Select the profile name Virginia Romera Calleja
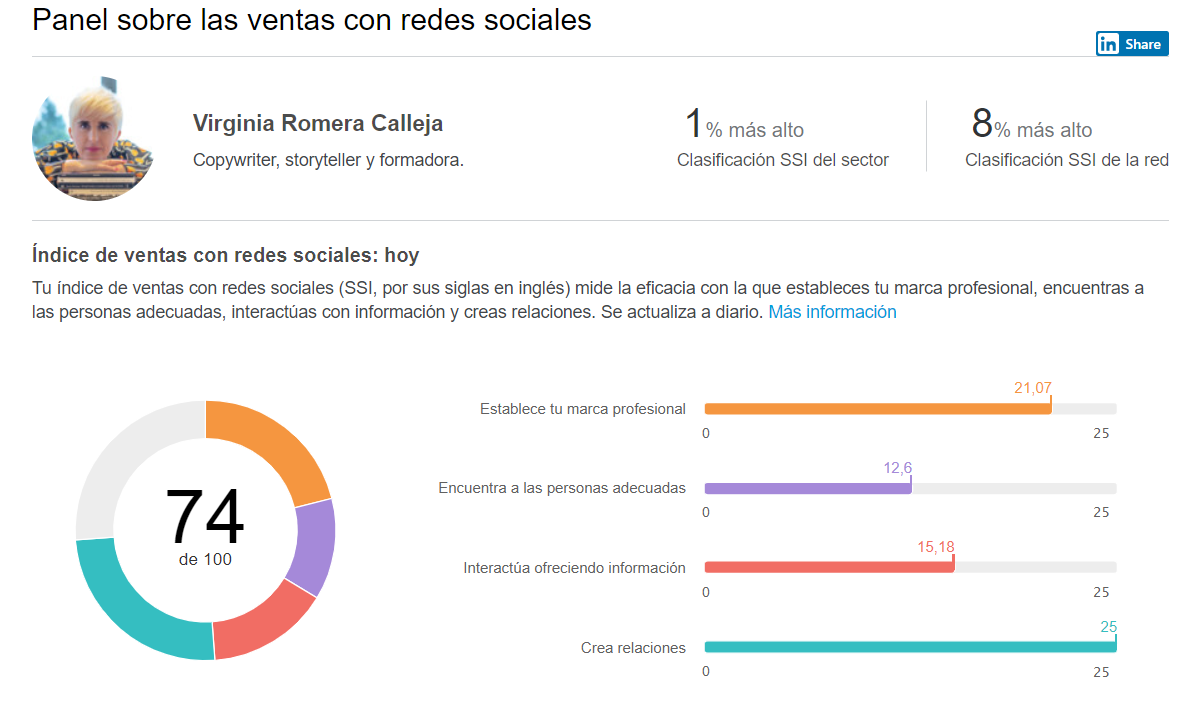 (x=317, y=124)
